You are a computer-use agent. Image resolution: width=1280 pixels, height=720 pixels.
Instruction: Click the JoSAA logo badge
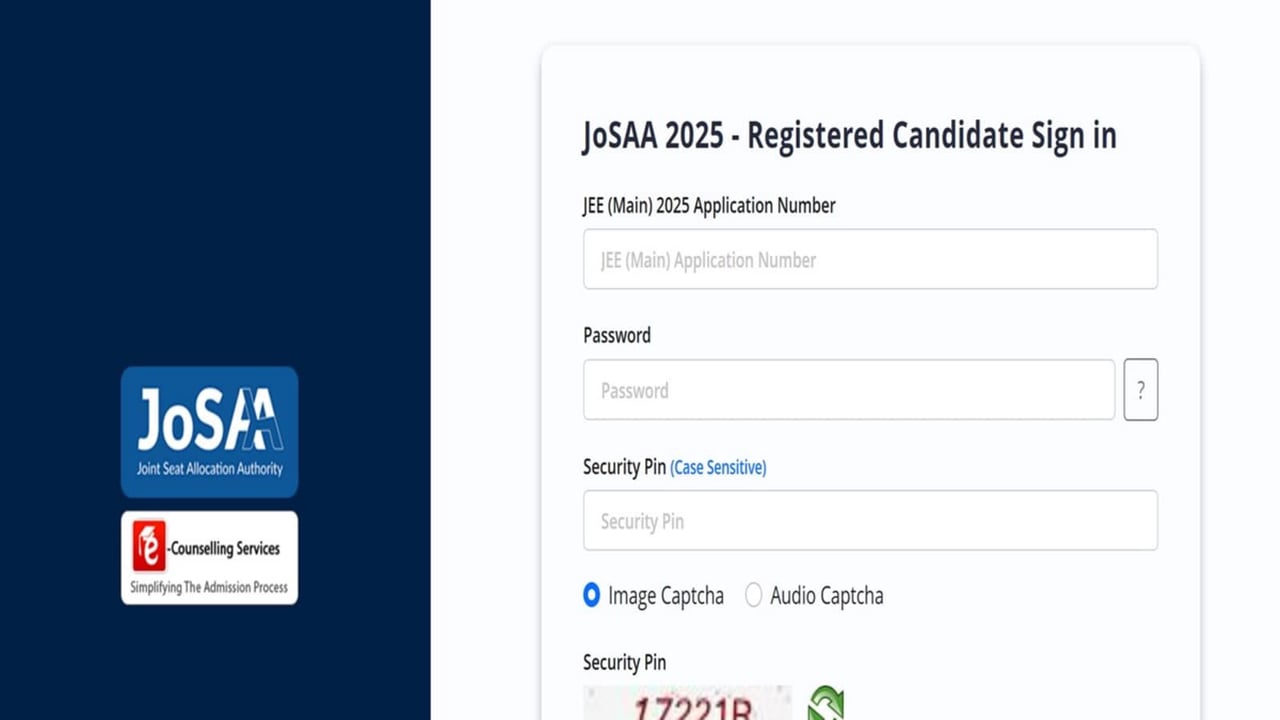point(210,432)
